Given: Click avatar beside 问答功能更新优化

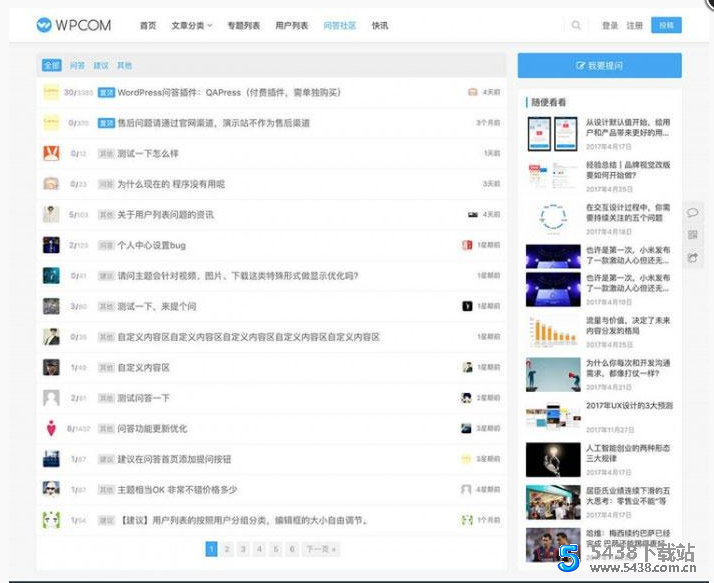Looking at the screenshot, I should 51,429.
